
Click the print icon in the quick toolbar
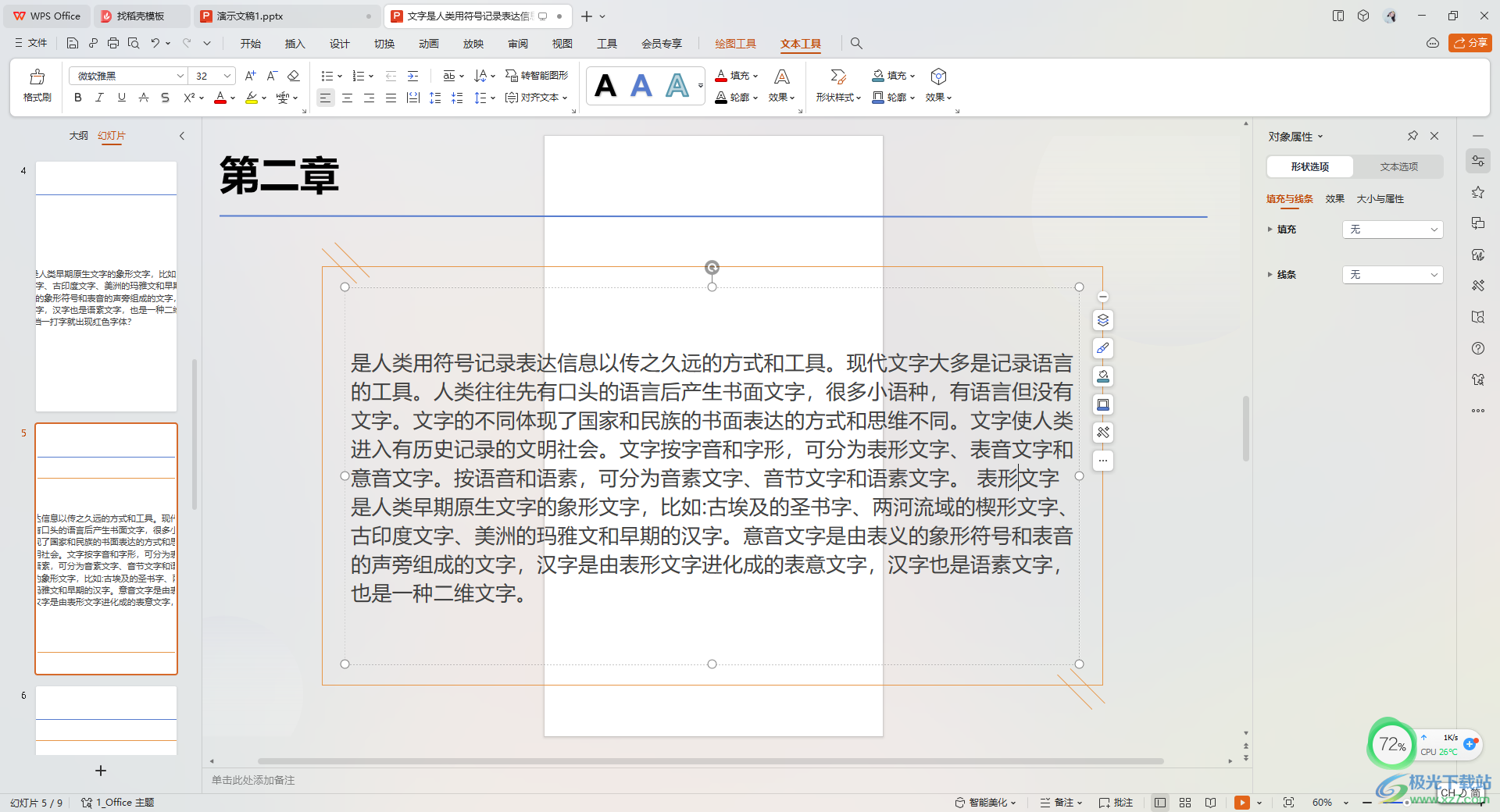coord(113,43)
